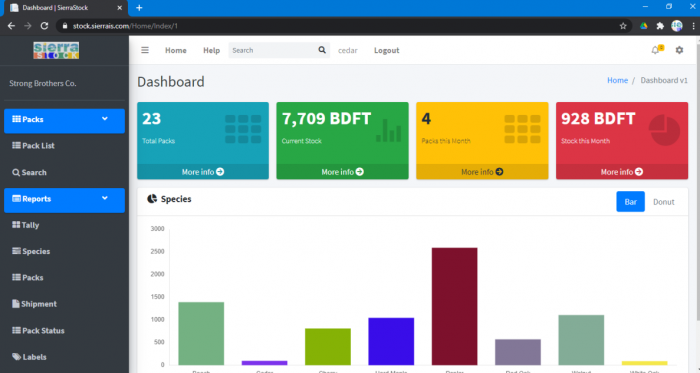Open the Pack Status report

pos(38,331)
